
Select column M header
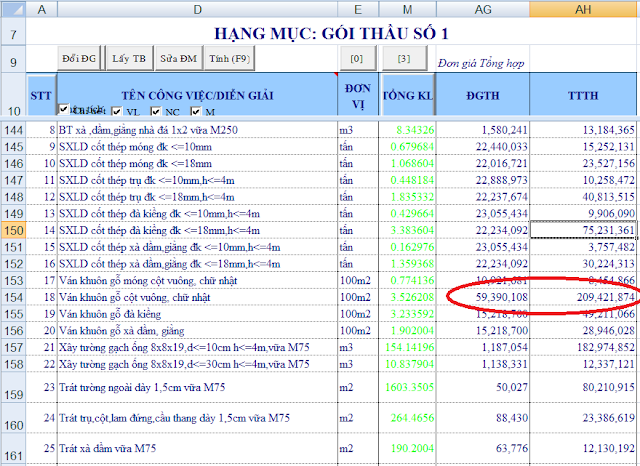point(407,9)
